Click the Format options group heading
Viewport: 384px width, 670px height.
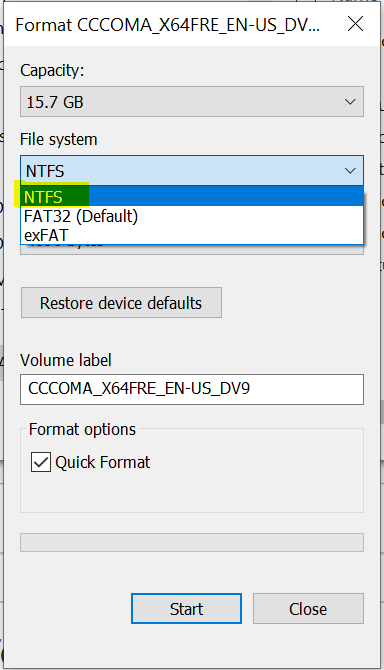(x=82, y=429)
